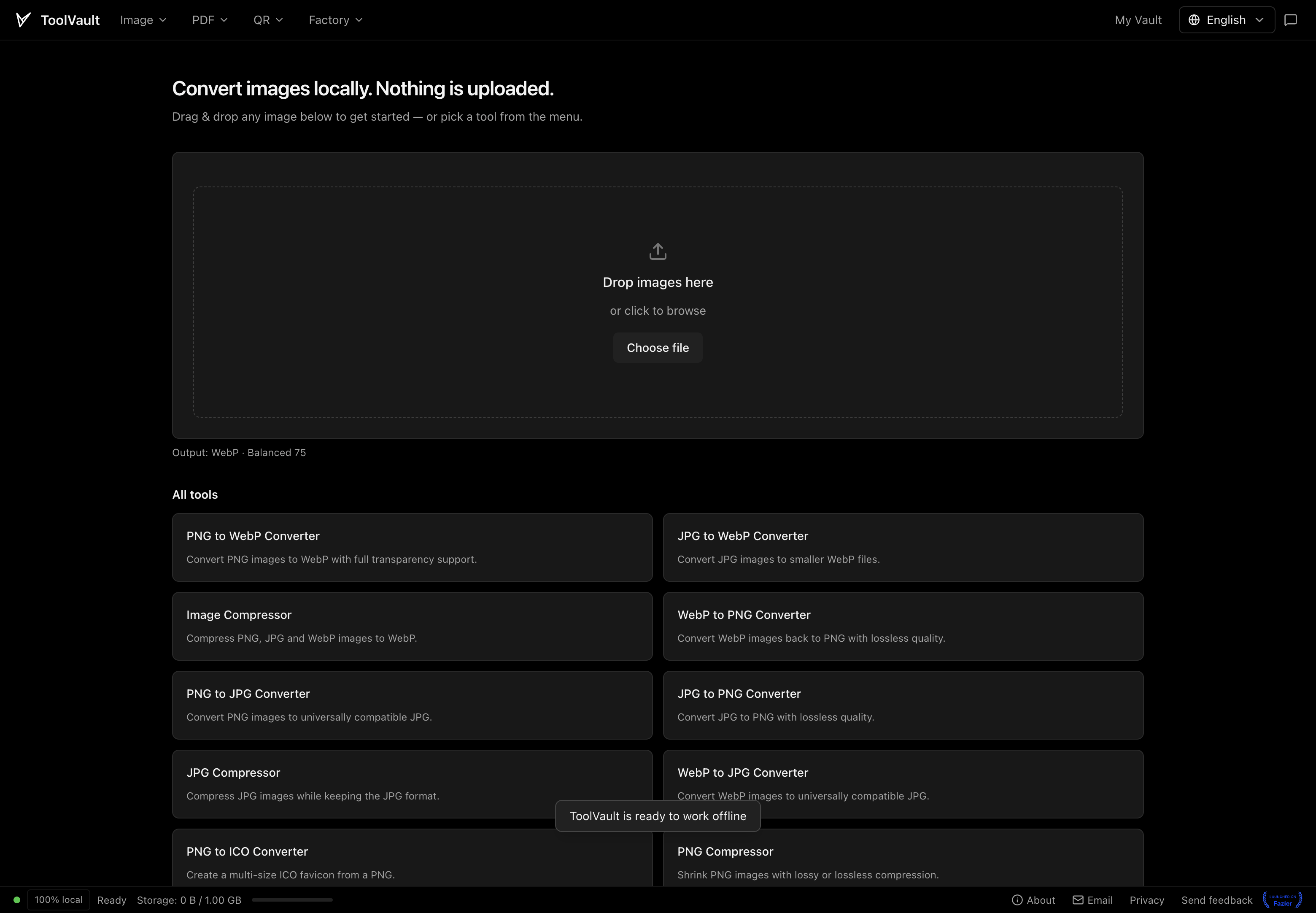The width and height of the screenshot is (1316, 913).
Task: Click the globe icon beside English
Action: tap(1194, 20)
